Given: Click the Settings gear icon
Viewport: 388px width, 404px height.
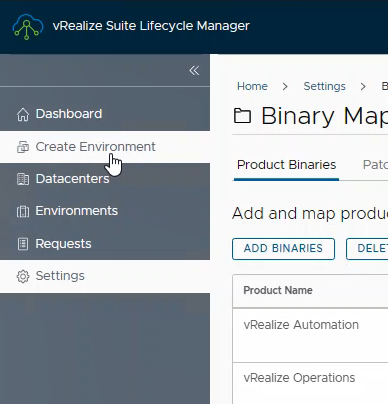Looking at the screenshot, I should pyautogui.click(x=23, y=276).
